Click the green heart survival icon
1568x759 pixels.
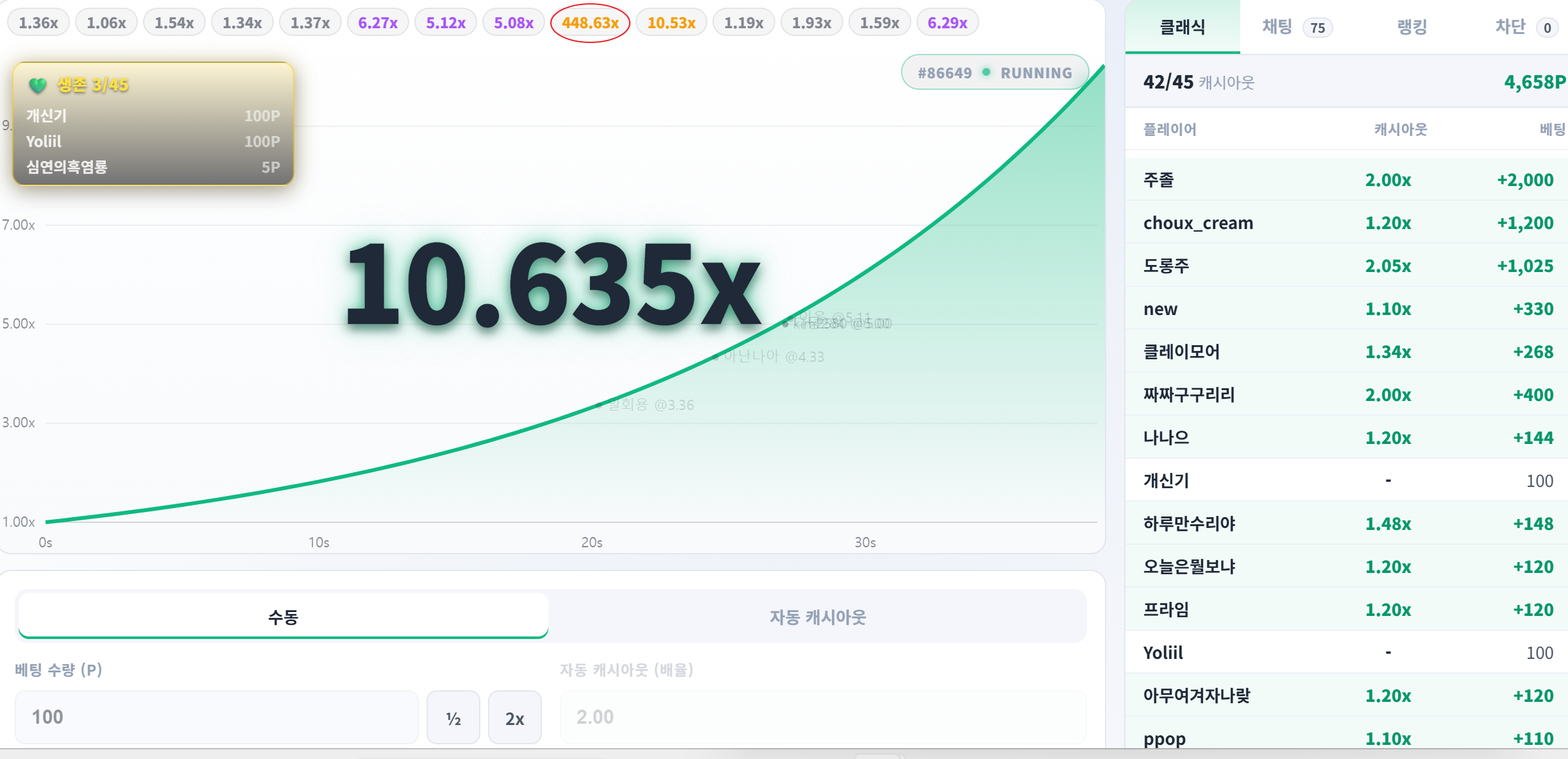tap(38, 85)
